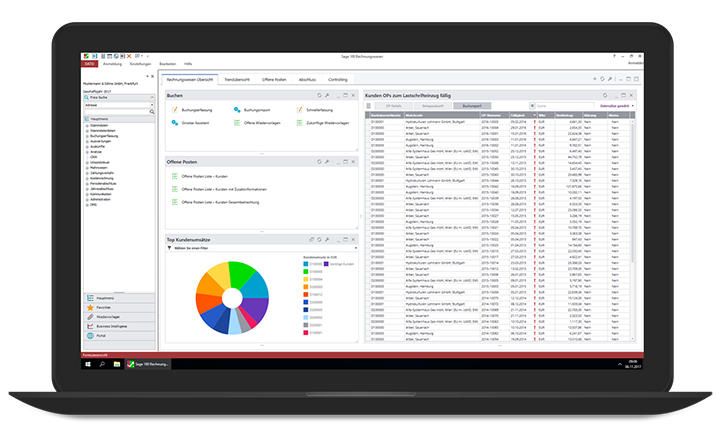Refresh the whole dashboard from the top-right toolbar

tap(602, 79)
